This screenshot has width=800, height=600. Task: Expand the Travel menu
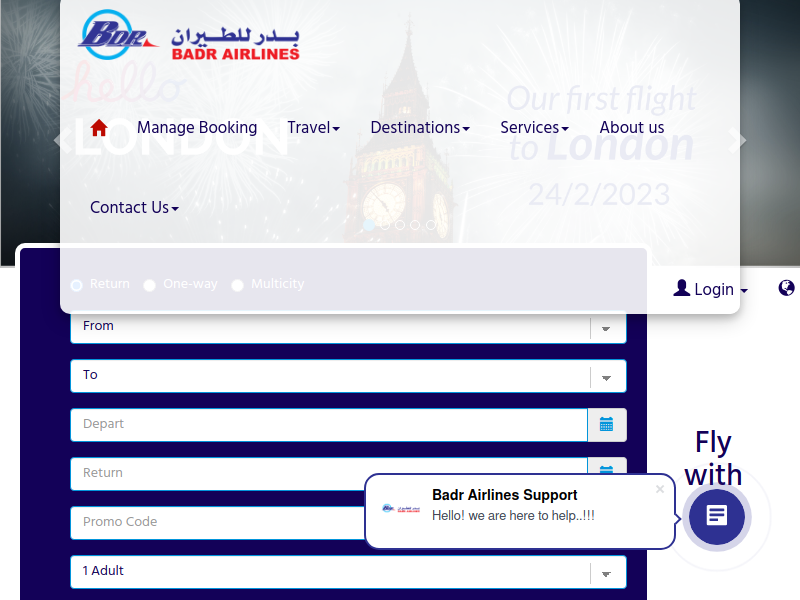click(x=313, y=128)
